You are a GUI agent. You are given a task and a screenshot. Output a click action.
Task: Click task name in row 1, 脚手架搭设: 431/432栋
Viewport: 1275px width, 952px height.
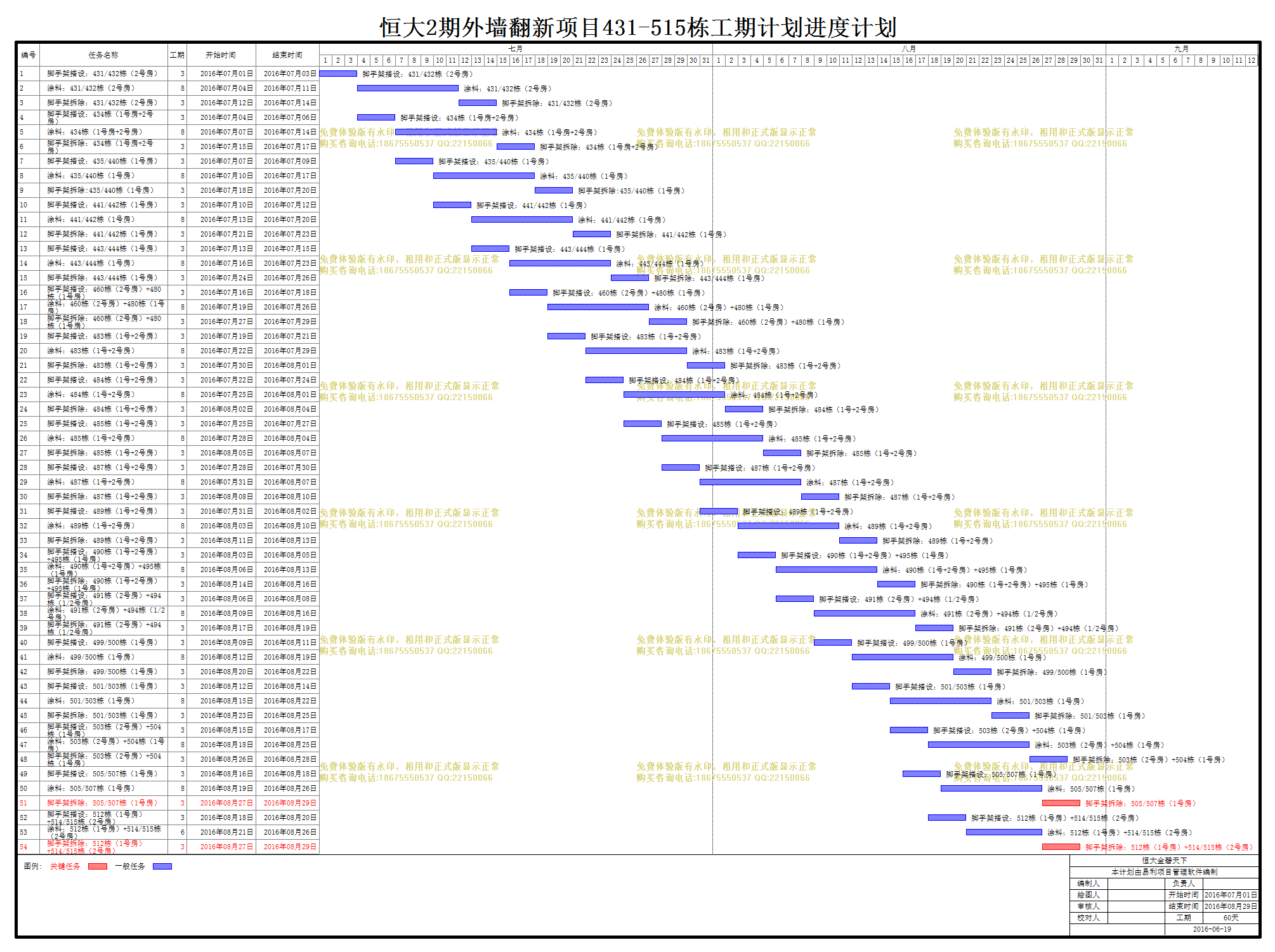coord(102,74)
